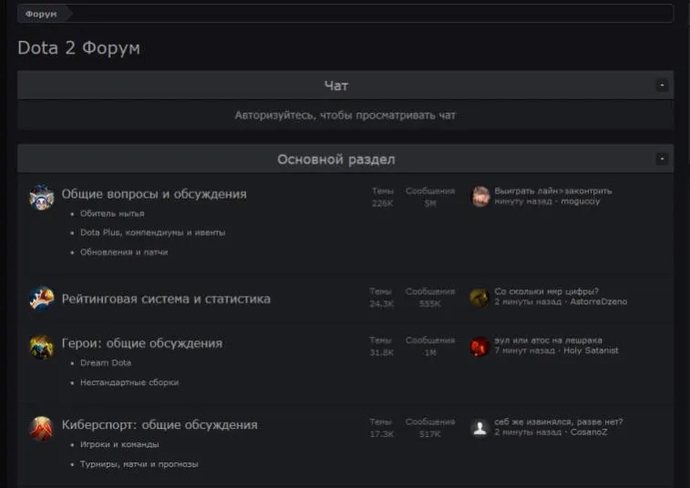Click the 226K topics count
Screen dimensions: 690x488
[x=382, y=203]
